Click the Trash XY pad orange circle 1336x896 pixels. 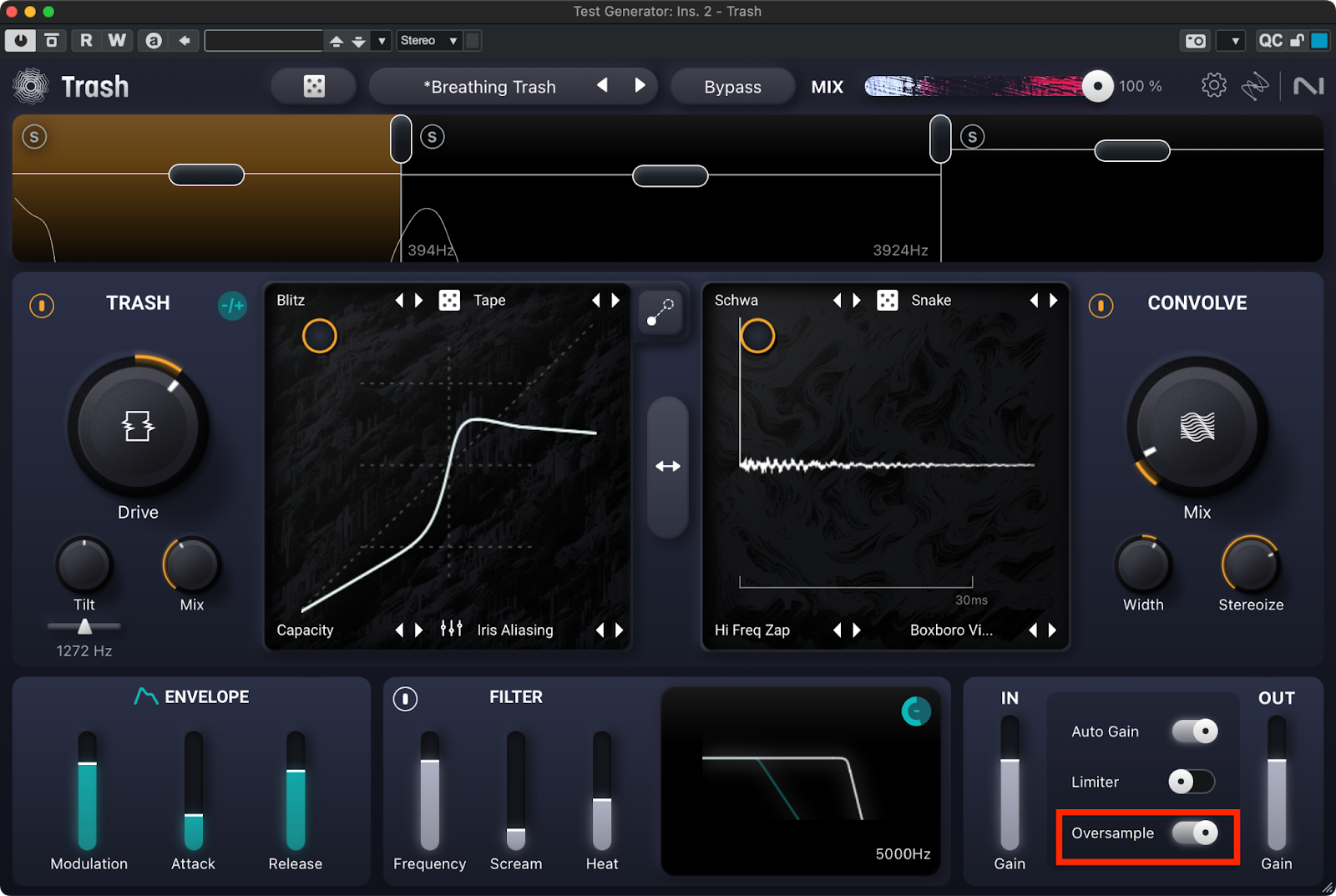[x=319, y=336]
